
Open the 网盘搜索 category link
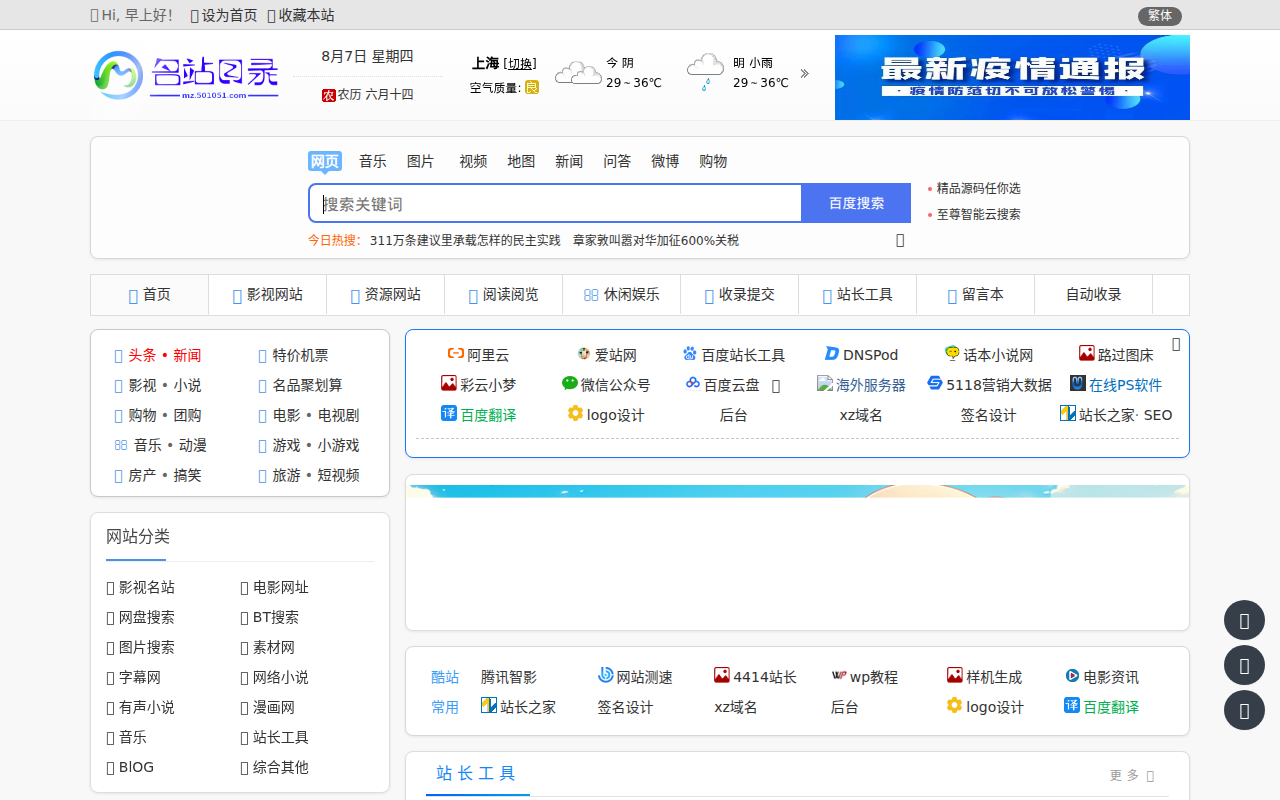[146, 618]
